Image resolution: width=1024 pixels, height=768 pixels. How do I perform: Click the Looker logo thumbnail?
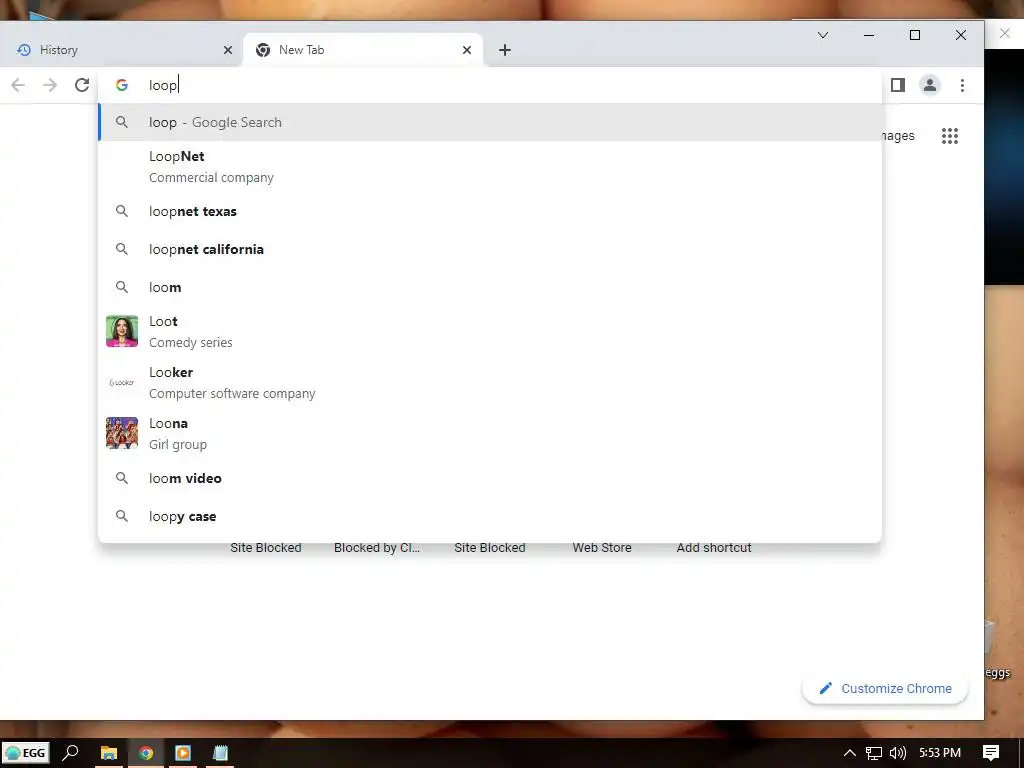coord(122,383)
